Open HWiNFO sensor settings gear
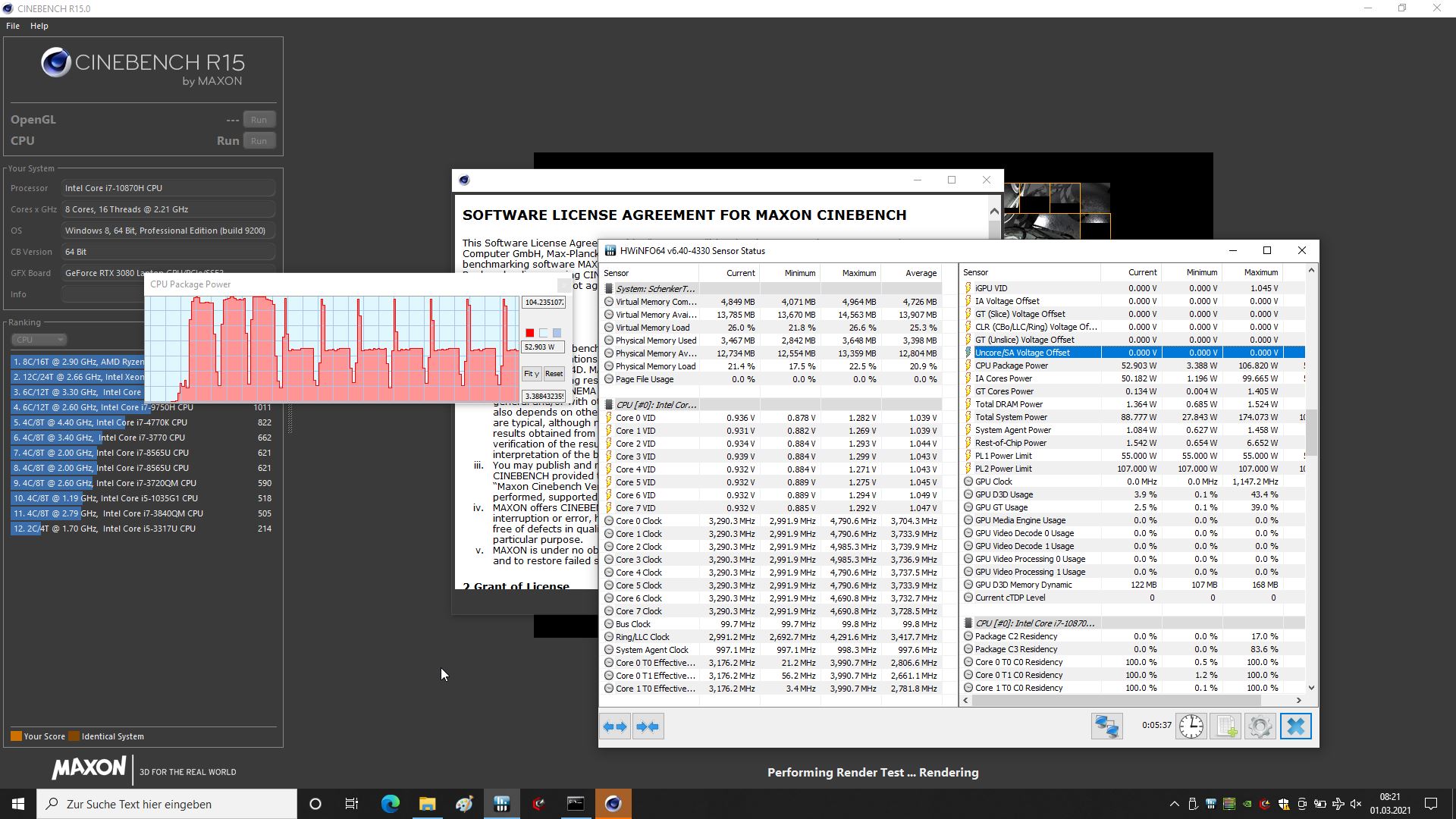 (x=1260, y=726)
